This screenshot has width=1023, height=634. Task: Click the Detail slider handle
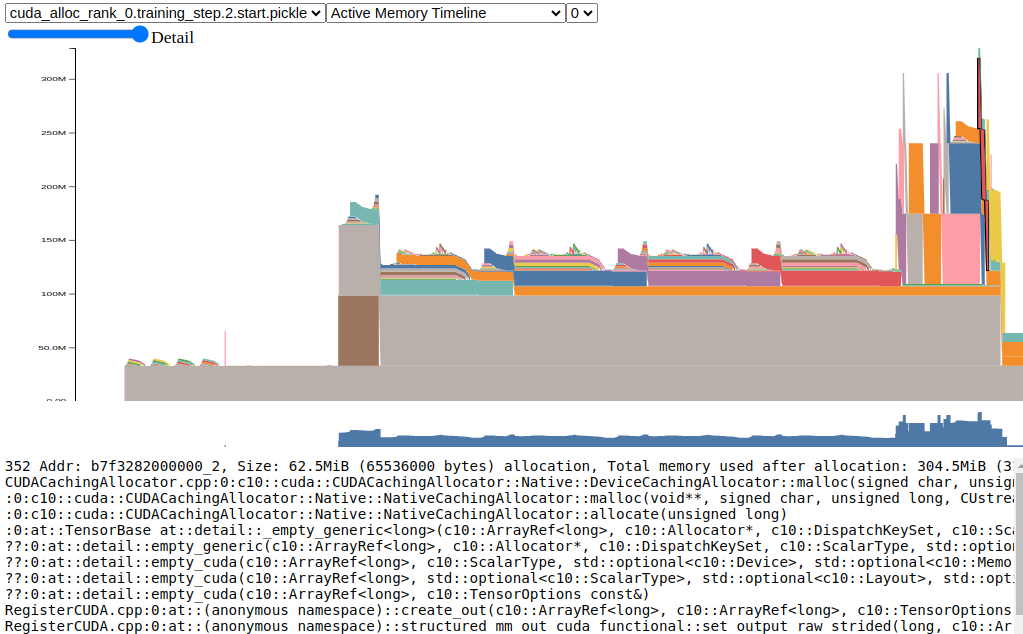point(140,34)
